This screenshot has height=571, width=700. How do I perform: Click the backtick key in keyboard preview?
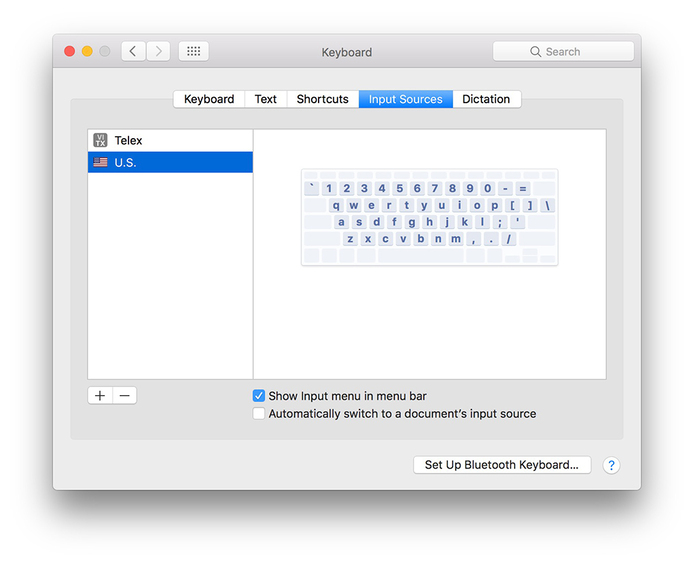point(312,188)
